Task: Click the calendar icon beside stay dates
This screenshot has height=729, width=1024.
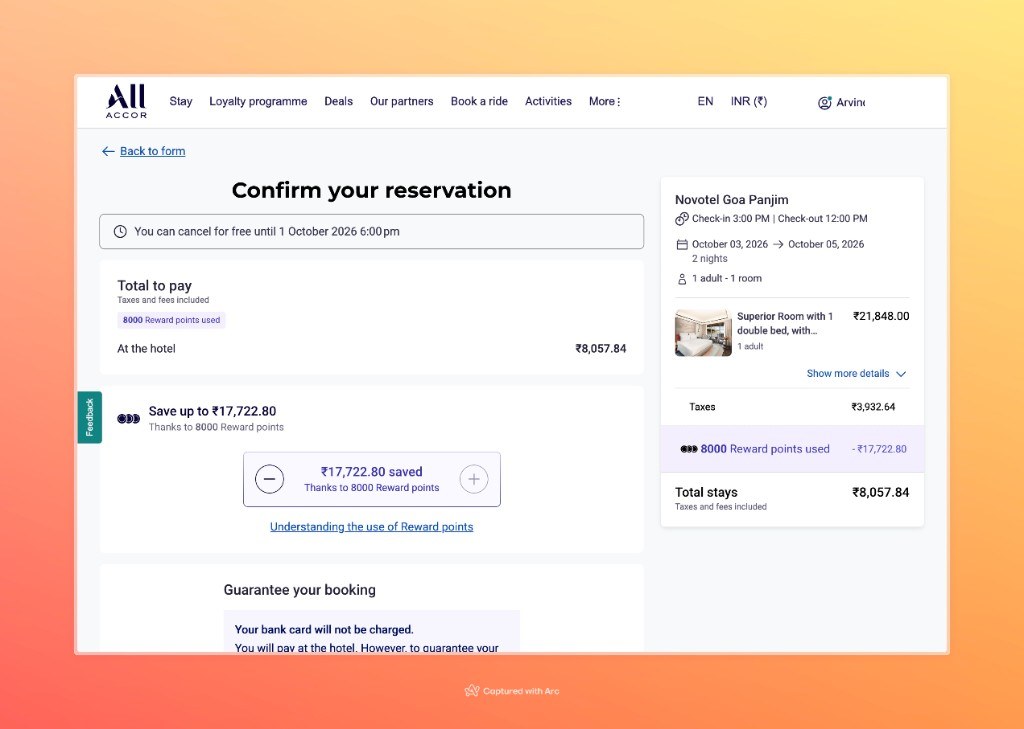Action: pyautogui.click(x=682, y=244)
